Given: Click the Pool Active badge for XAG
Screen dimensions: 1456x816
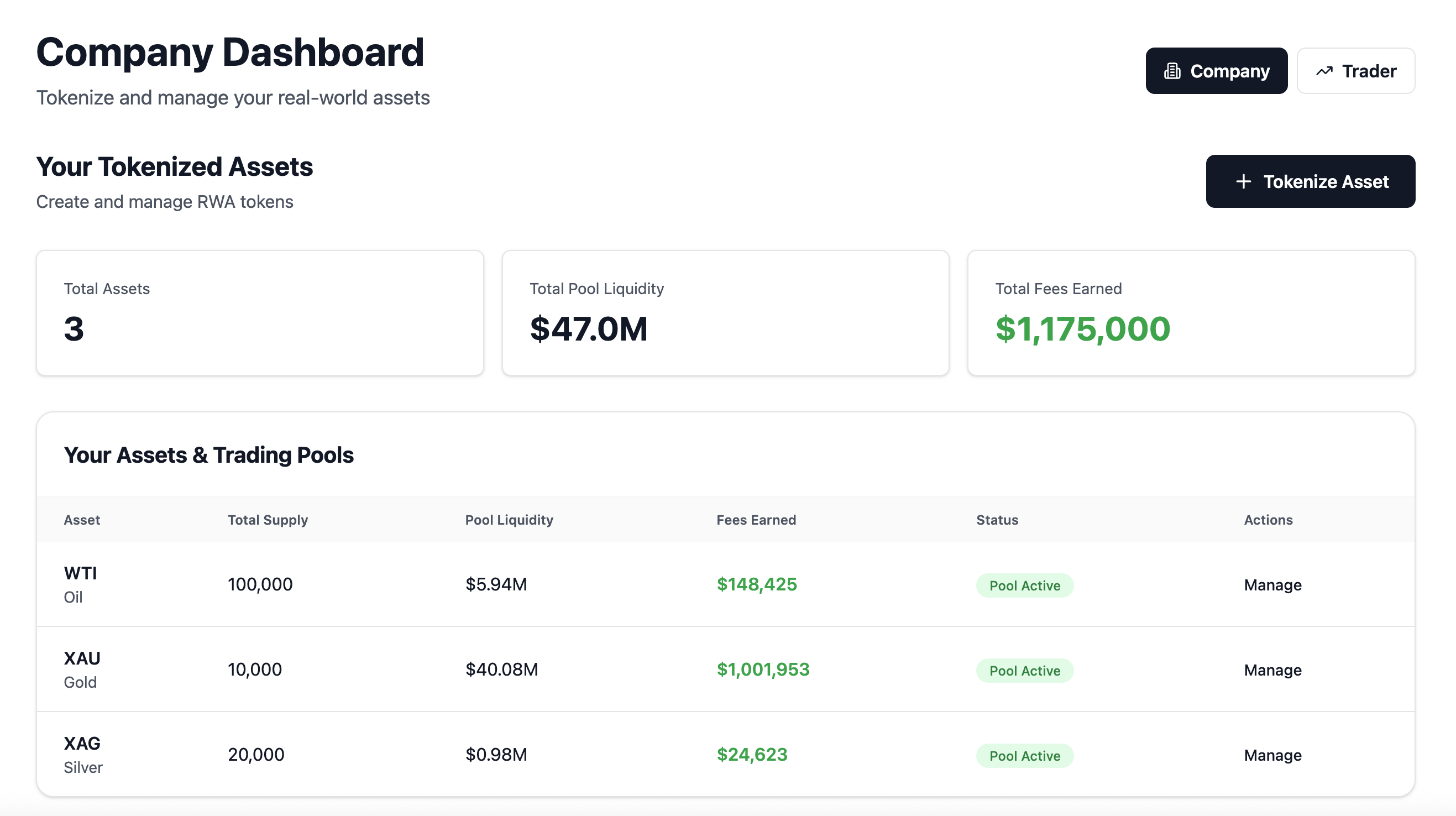Looking at the screenshot, I should (1024, 756).
